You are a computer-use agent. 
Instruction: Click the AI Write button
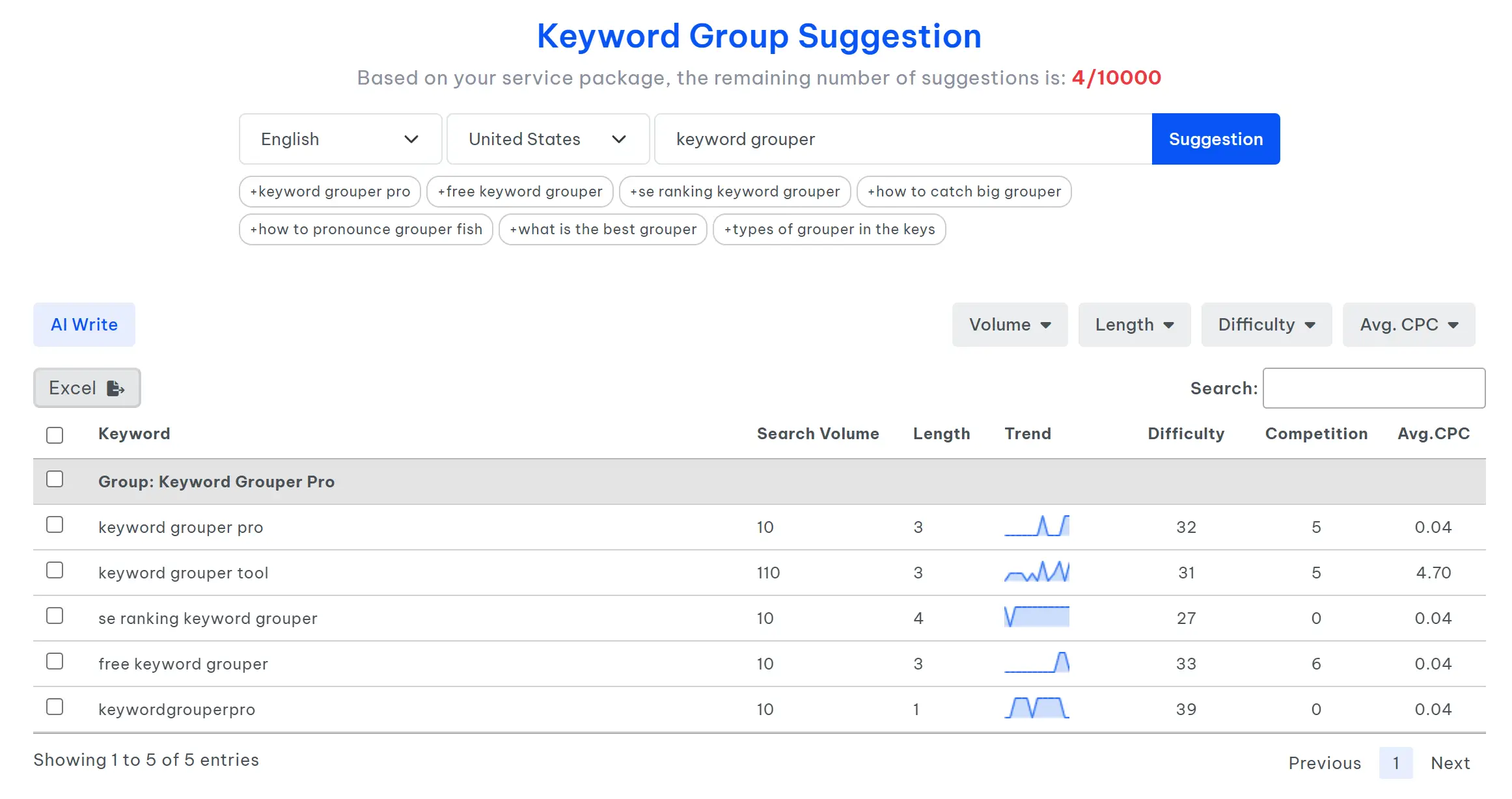(85, 325)
